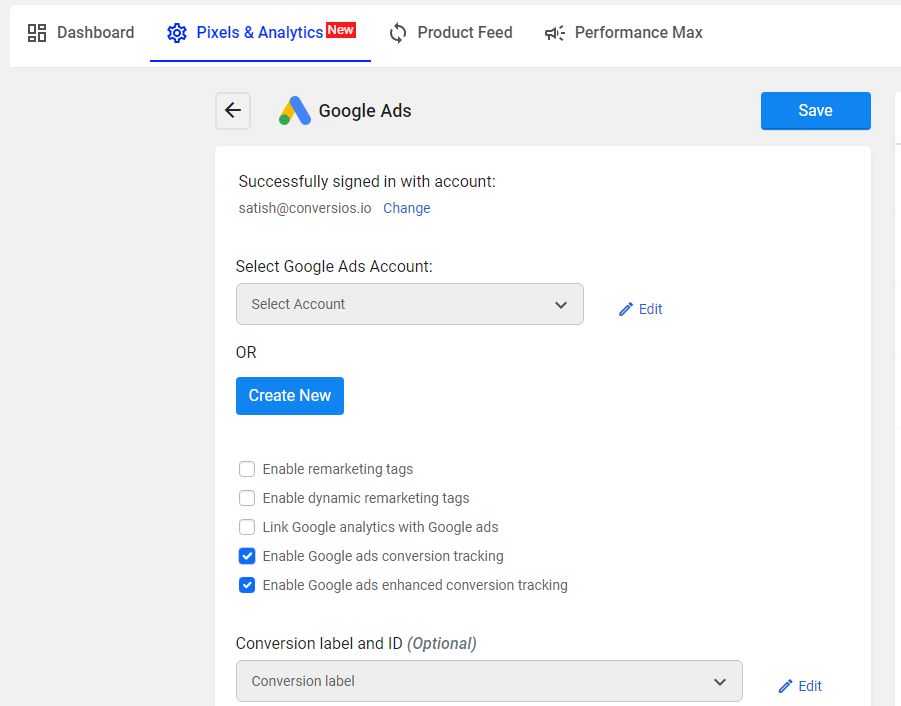Open the Performance Max tab
Viewport: 901px width, 706px height.
click(x=623, y=33)
